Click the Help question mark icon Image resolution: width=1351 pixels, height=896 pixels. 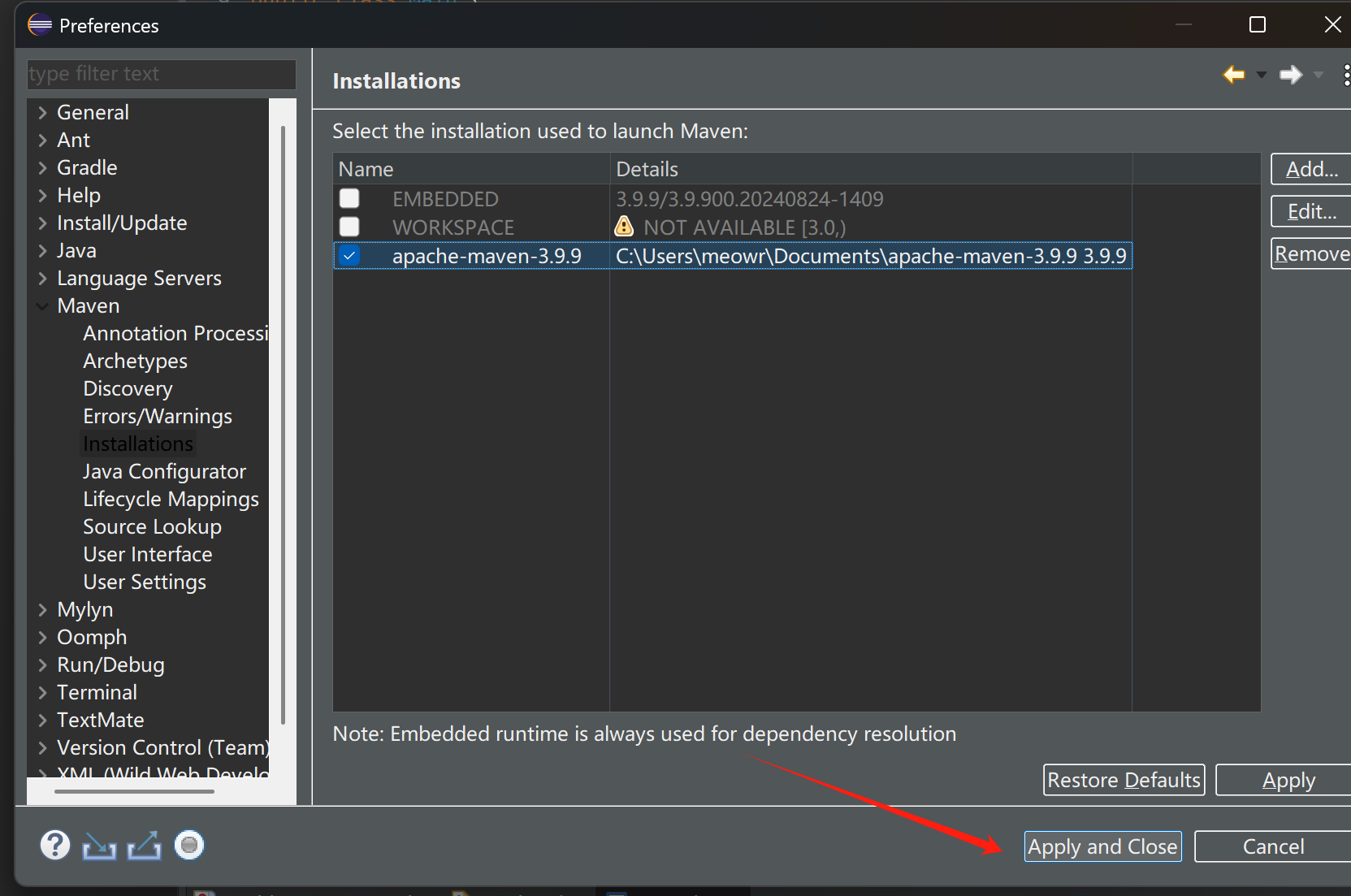tap(55, 846)
